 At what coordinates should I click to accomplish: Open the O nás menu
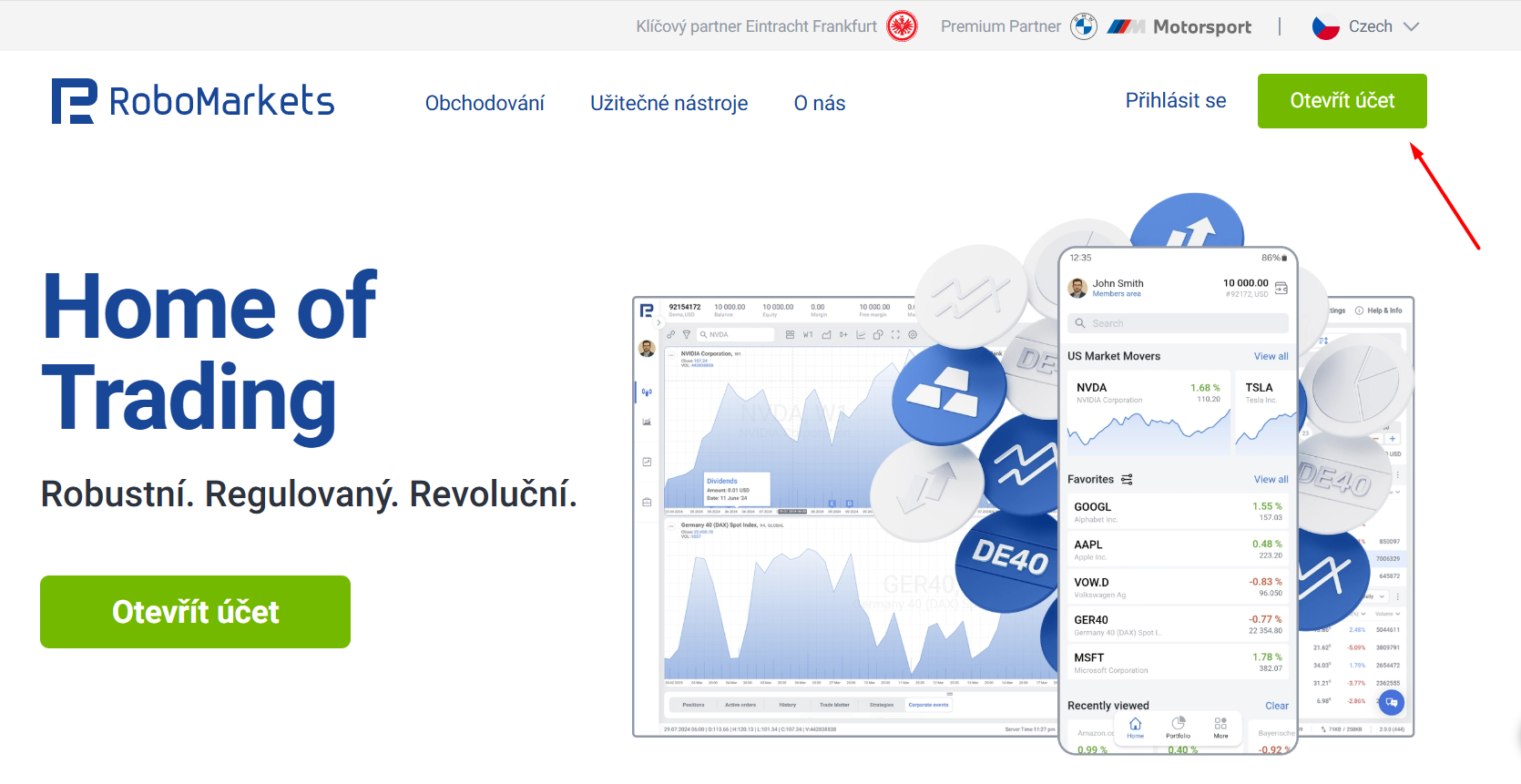(x=819, y=103)
